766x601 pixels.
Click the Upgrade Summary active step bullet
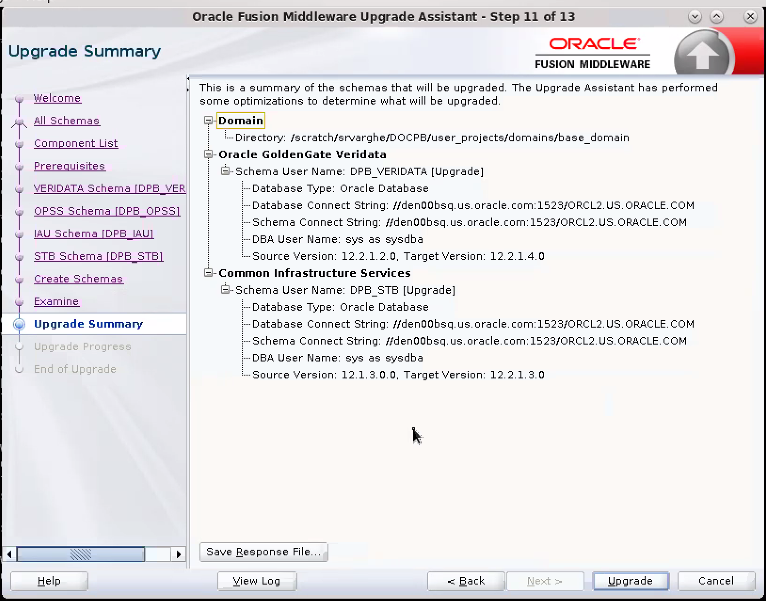click(20, 324)
